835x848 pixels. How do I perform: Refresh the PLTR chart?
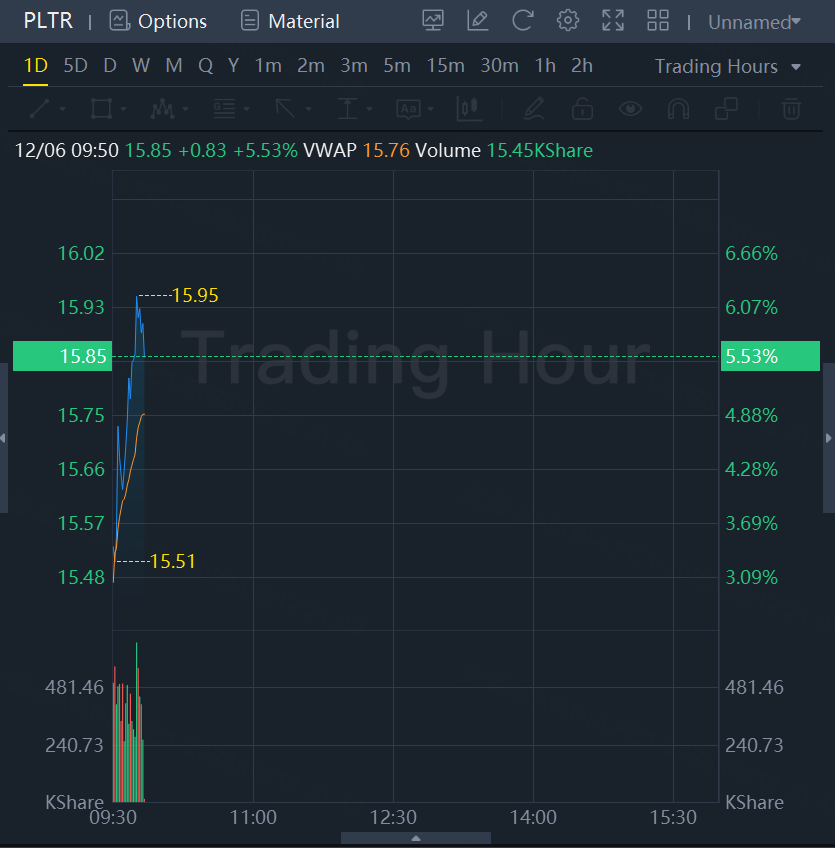522,21
